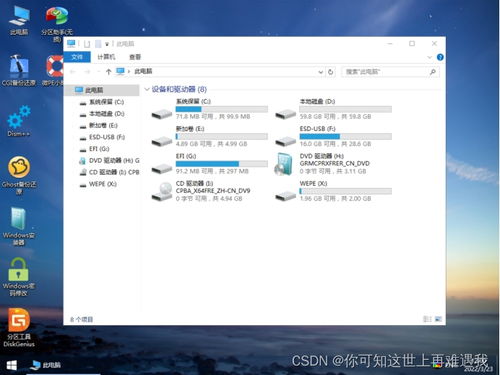Screen dimensions: 500x375
Task: Launch the Ghost backup restore desktop icon
Action: pyautogui.click(x=19, y=175)
